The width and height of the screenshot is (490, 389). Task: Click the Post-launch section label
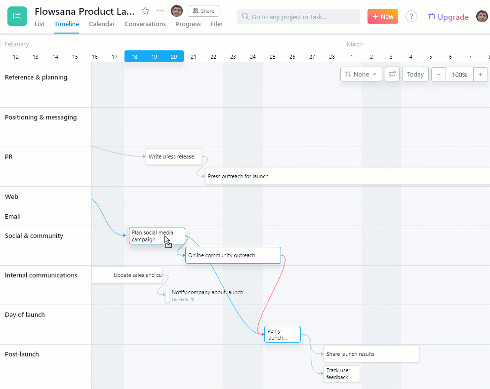(x=22, y=354)
